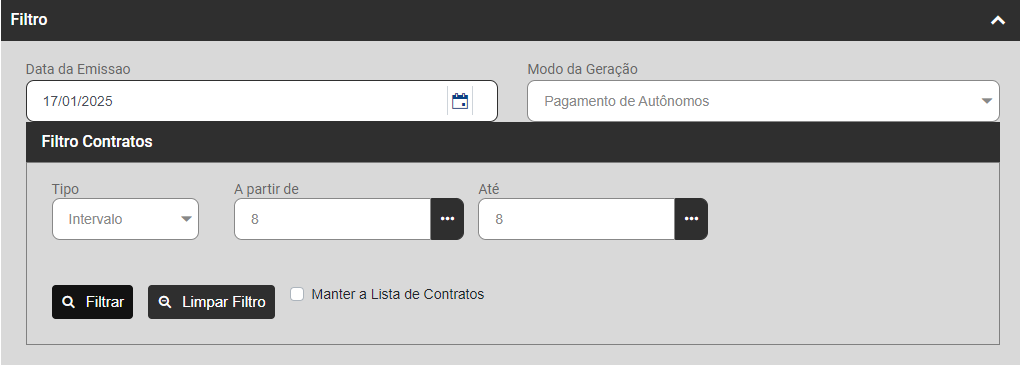Click the Filtro header title
Viewport: 1020px width, 365px height.
pyautogui.click(x=29, y=20)
